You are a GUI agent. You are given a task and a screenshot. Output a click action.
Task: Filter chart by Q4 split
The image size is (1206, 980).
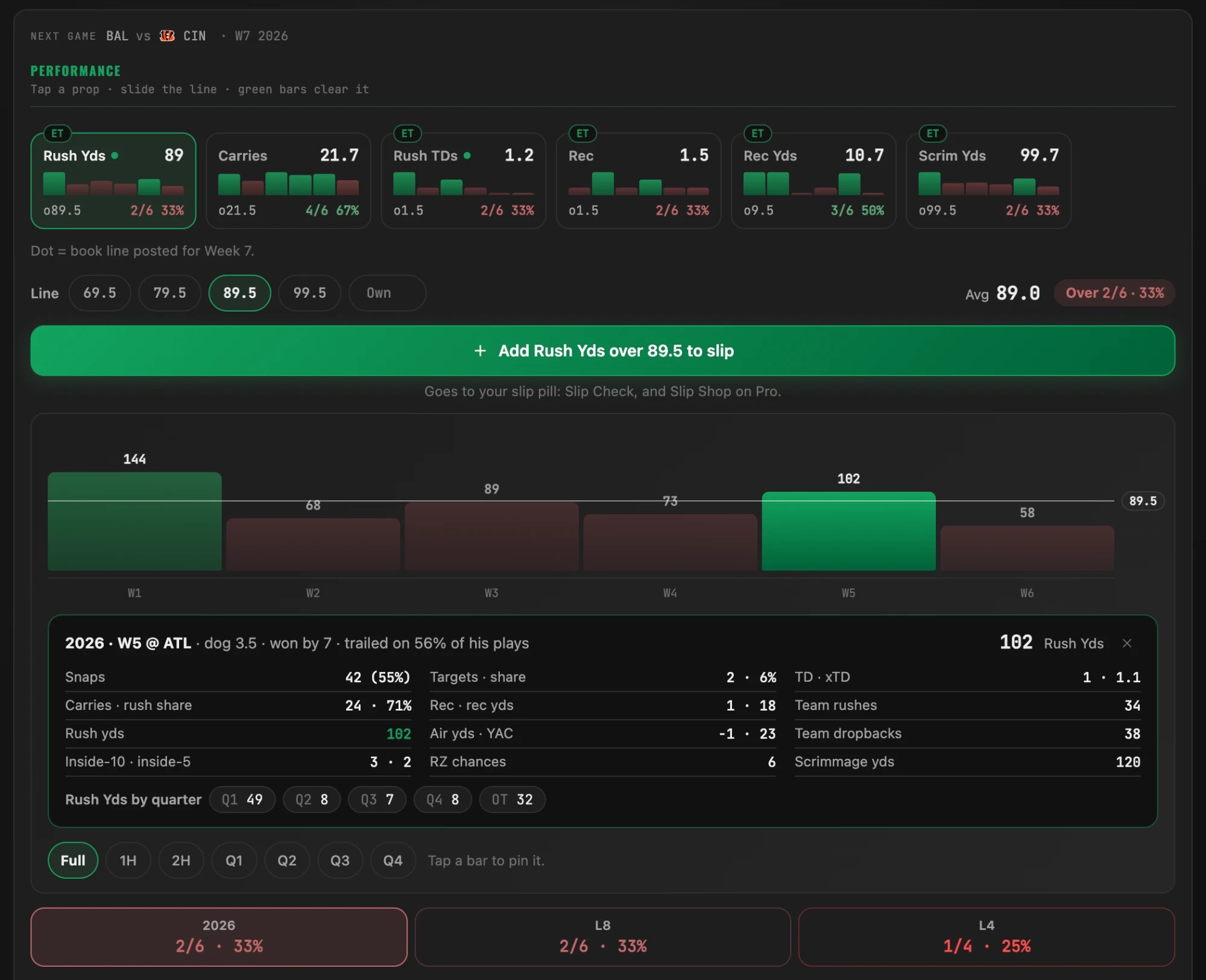[393, 861]
